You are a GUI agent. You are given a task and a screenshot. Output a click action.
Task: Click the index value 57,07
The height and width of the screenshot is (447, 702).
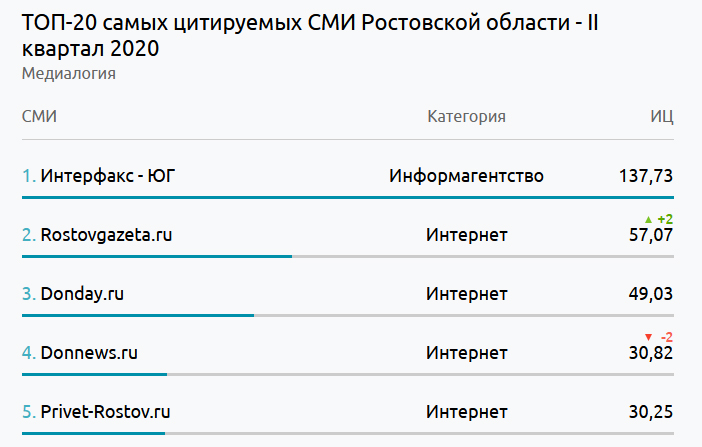point(650,236)
